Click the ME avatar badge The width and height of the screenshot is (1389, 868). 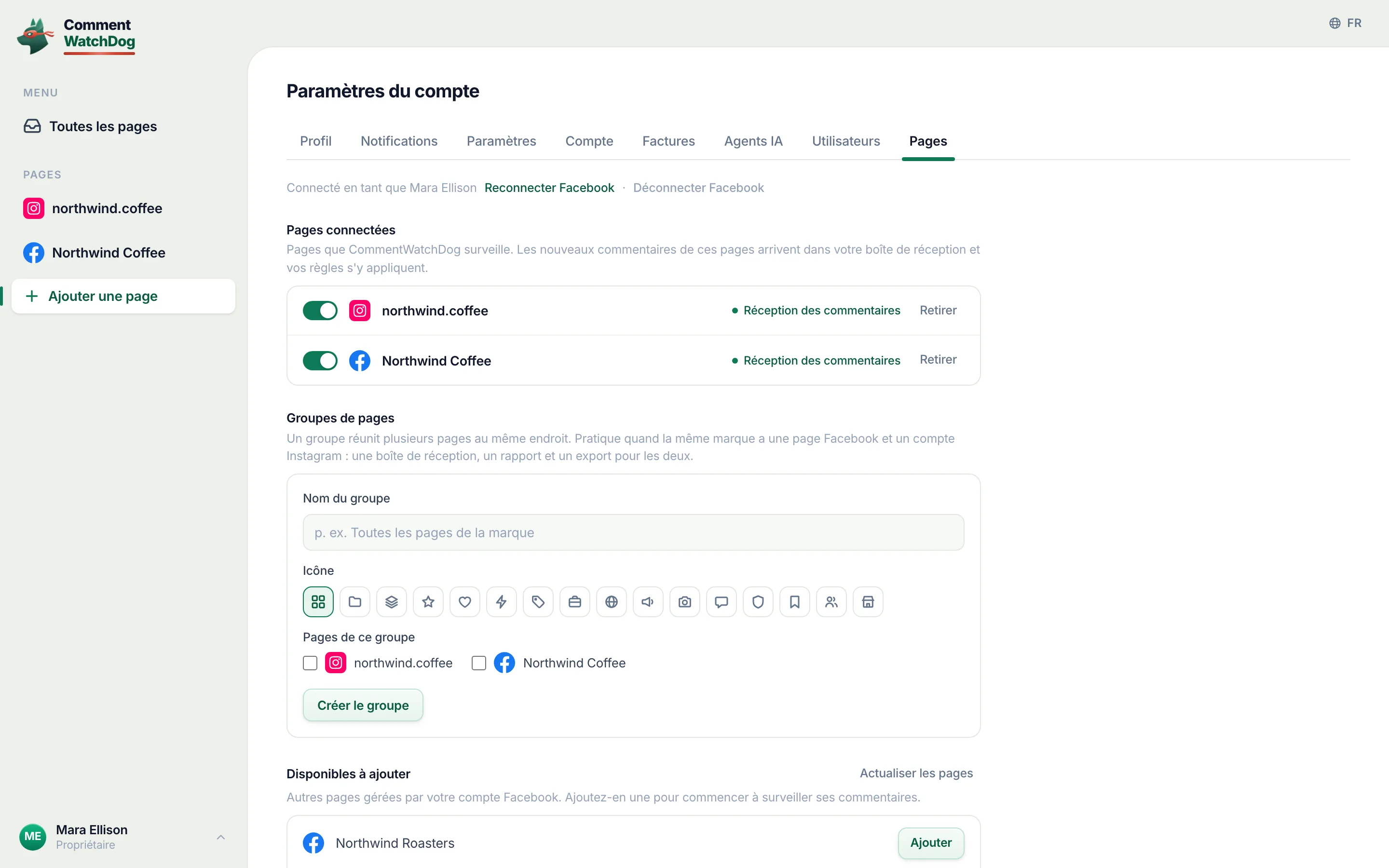tap(33, 837)
